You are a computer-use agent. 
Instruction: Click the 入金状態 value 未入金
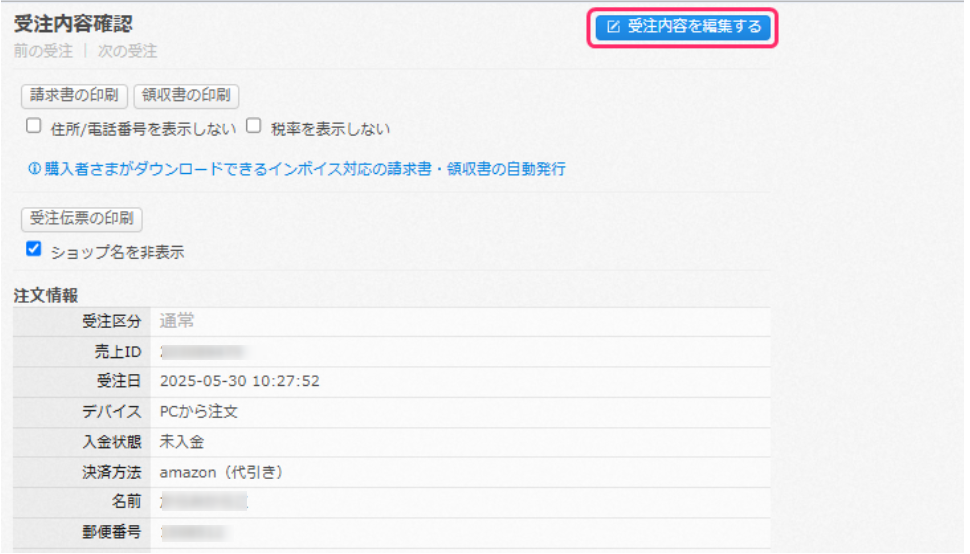click(x=182, y=441)
